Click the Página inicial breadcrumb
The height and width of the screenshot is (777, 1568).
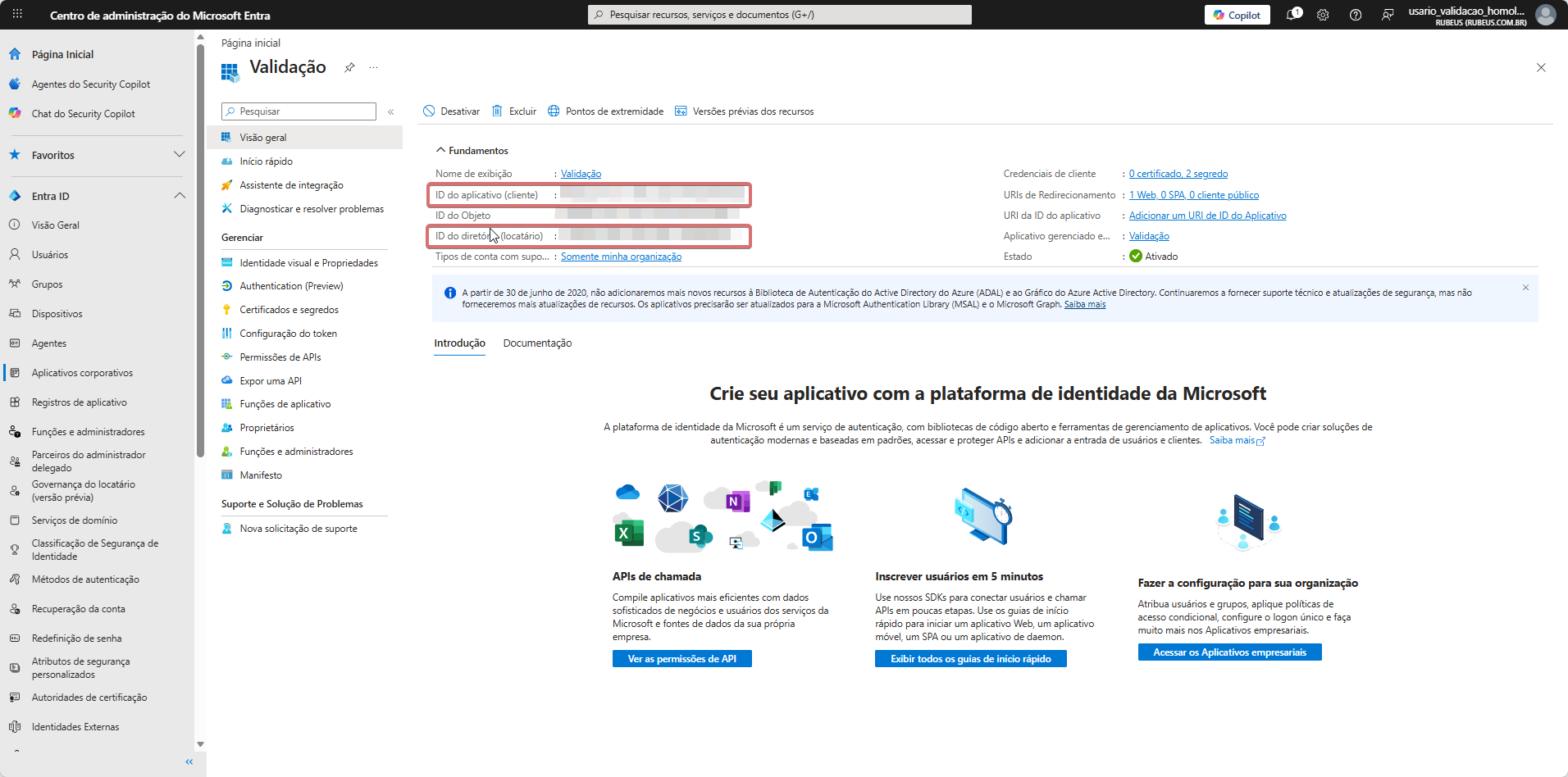(251, 43)
